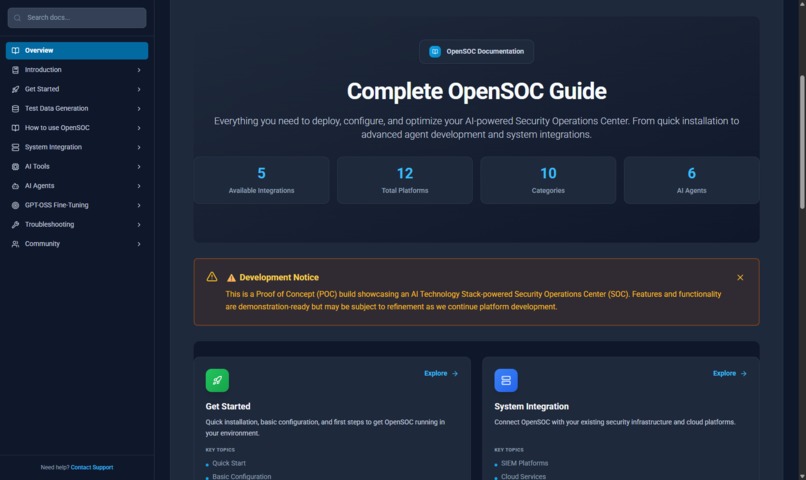Click the green rocket icon on Get Started card

(217, 380)
